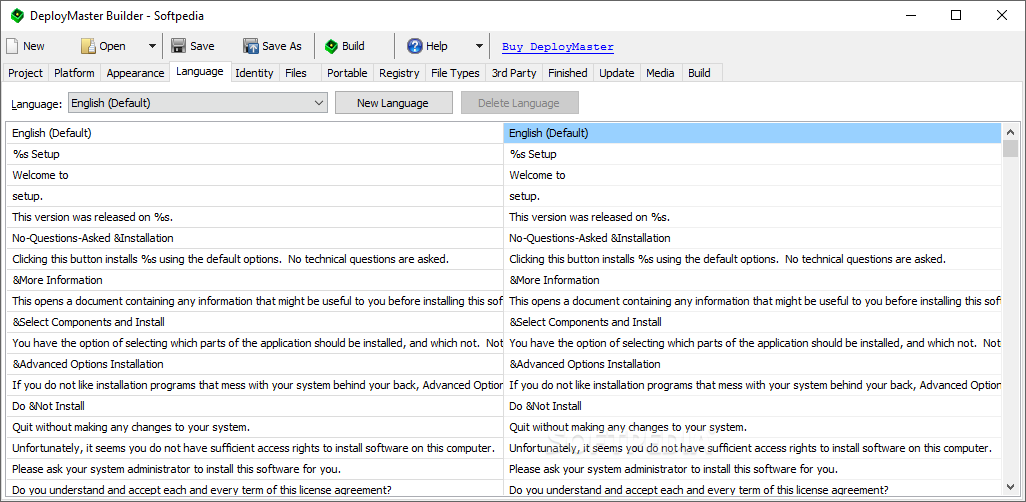Click left 'Quit without making any changes' cell

[x=255, y=427]
